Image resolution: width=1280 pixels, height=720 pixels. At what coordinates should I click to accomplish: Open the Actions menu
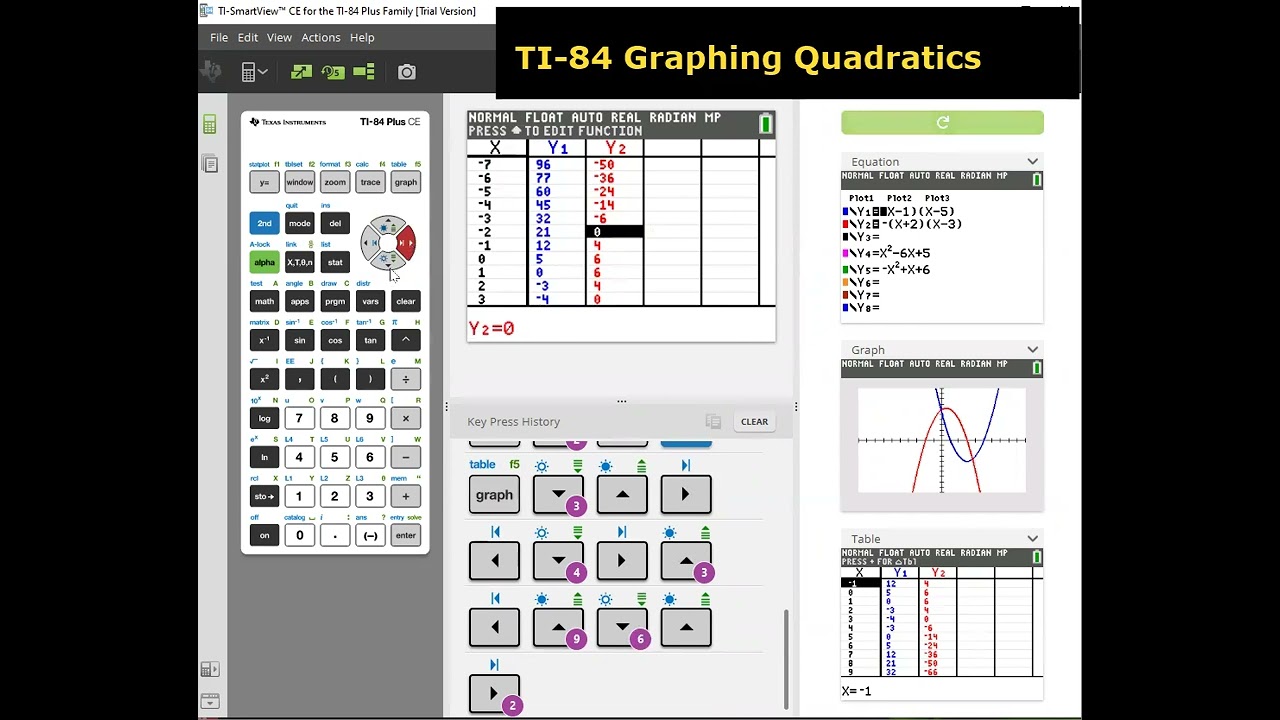(321, 37)
